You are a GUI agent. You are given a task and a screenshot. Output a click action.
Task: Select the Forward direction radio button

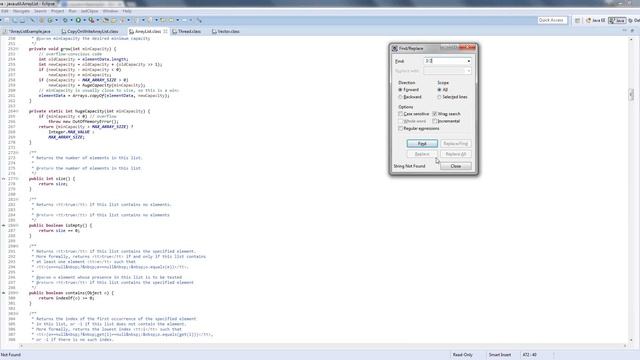(400, 89)
